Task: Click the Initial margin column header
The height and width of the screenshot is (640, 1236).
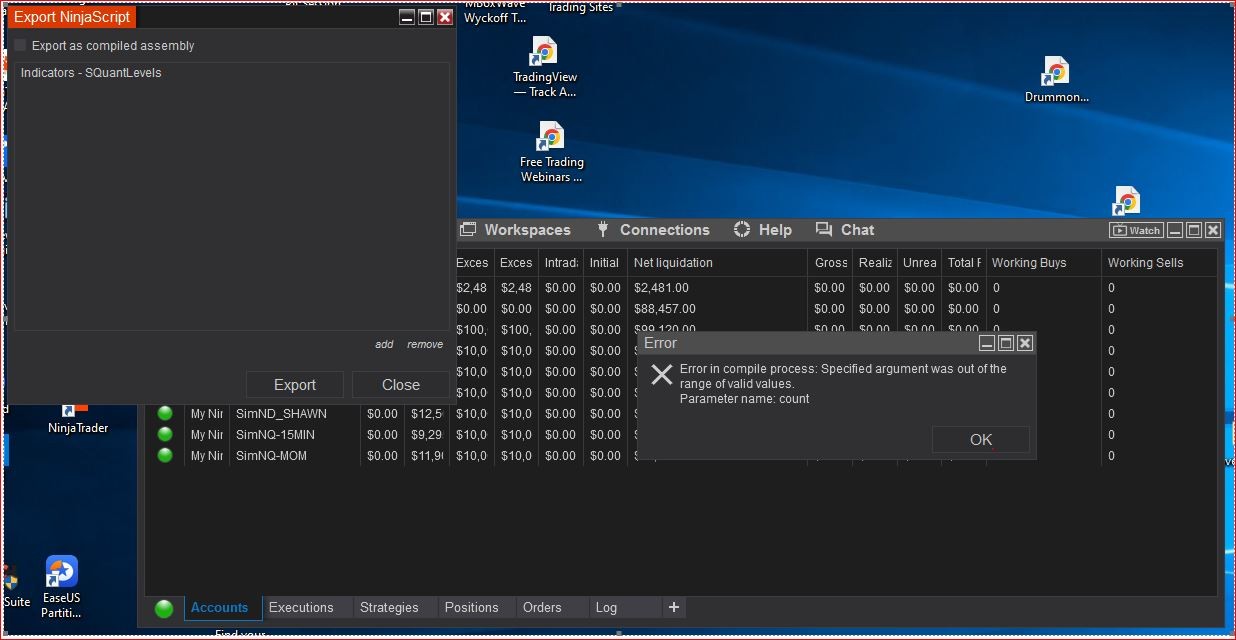Action: pyautogui.click(x=604, y=263)
